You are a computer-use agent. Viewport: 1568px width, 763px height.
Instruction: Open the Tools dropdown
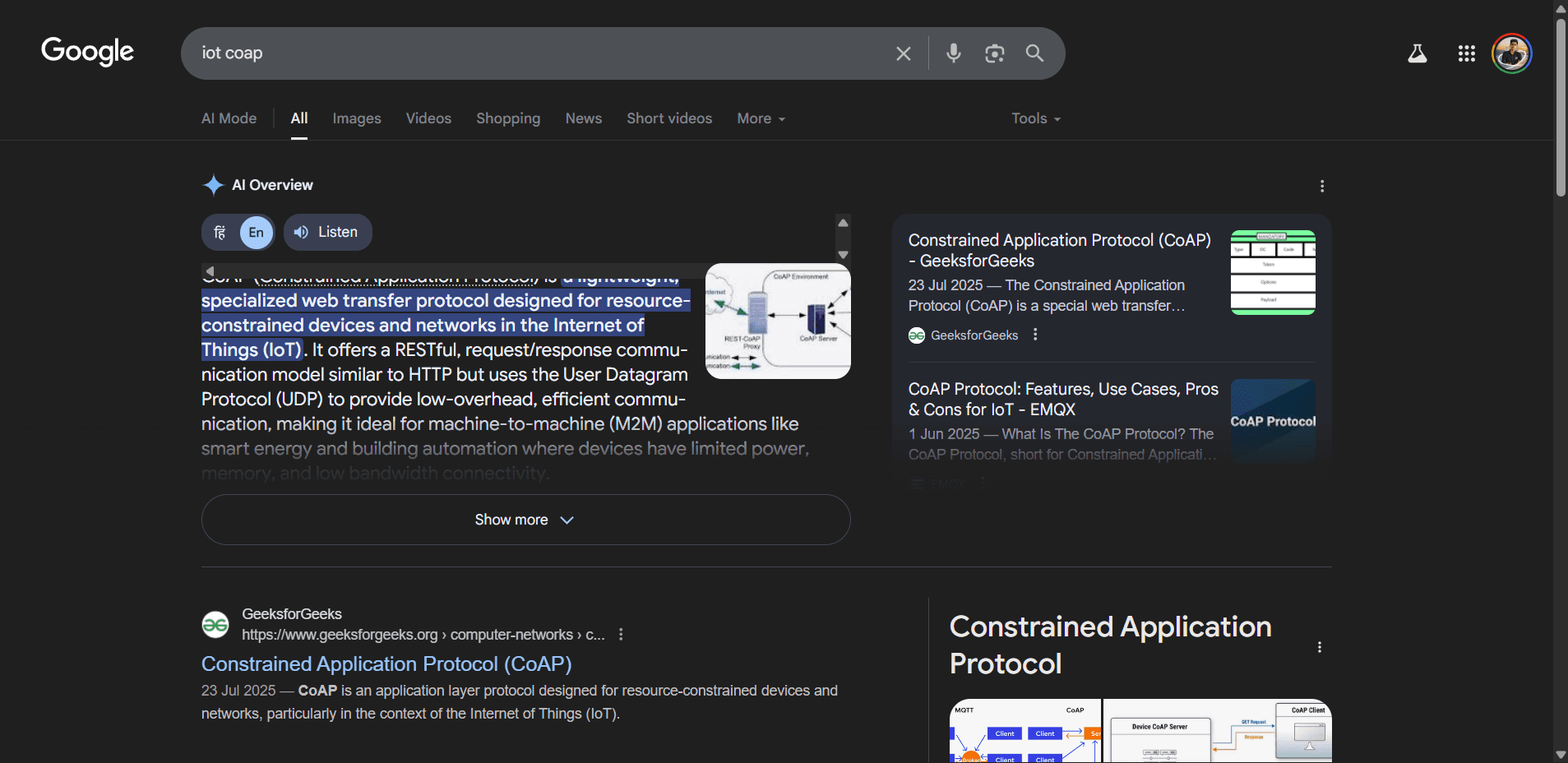tap(1036, 118)
